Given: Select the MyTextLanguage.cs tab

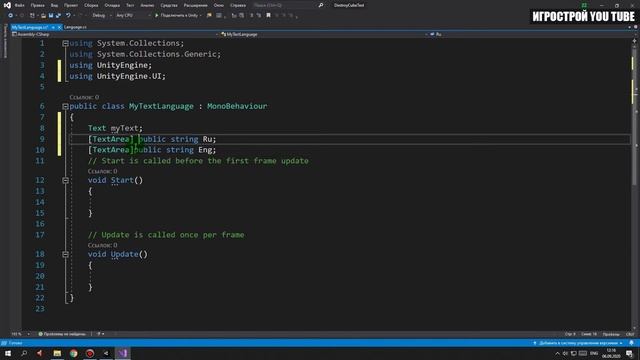Looking at the screenshot, I should click(x=30, y=27).
